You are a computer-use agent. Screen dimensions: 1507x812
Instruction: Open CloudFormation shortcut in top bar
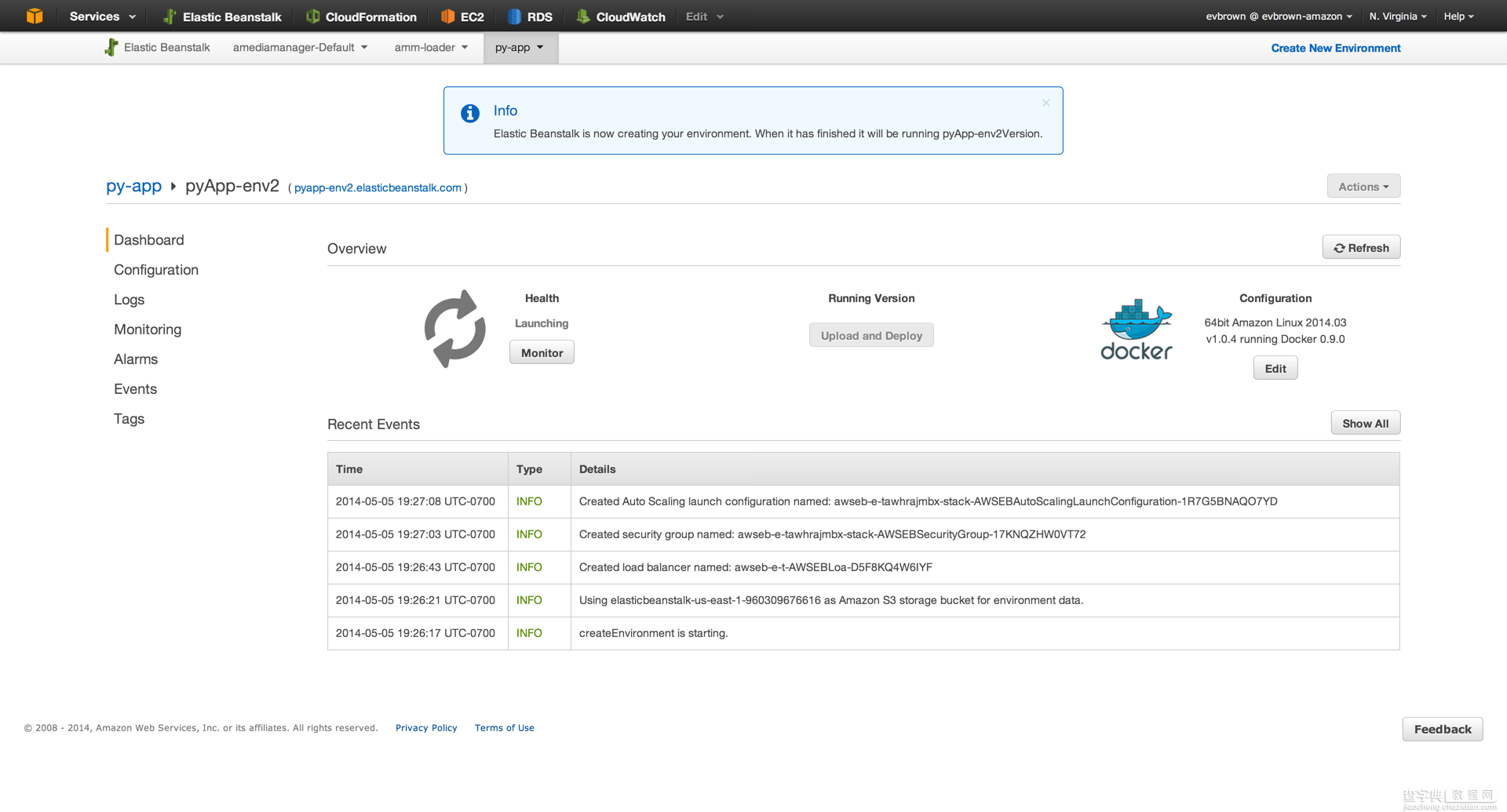point(361,16)
